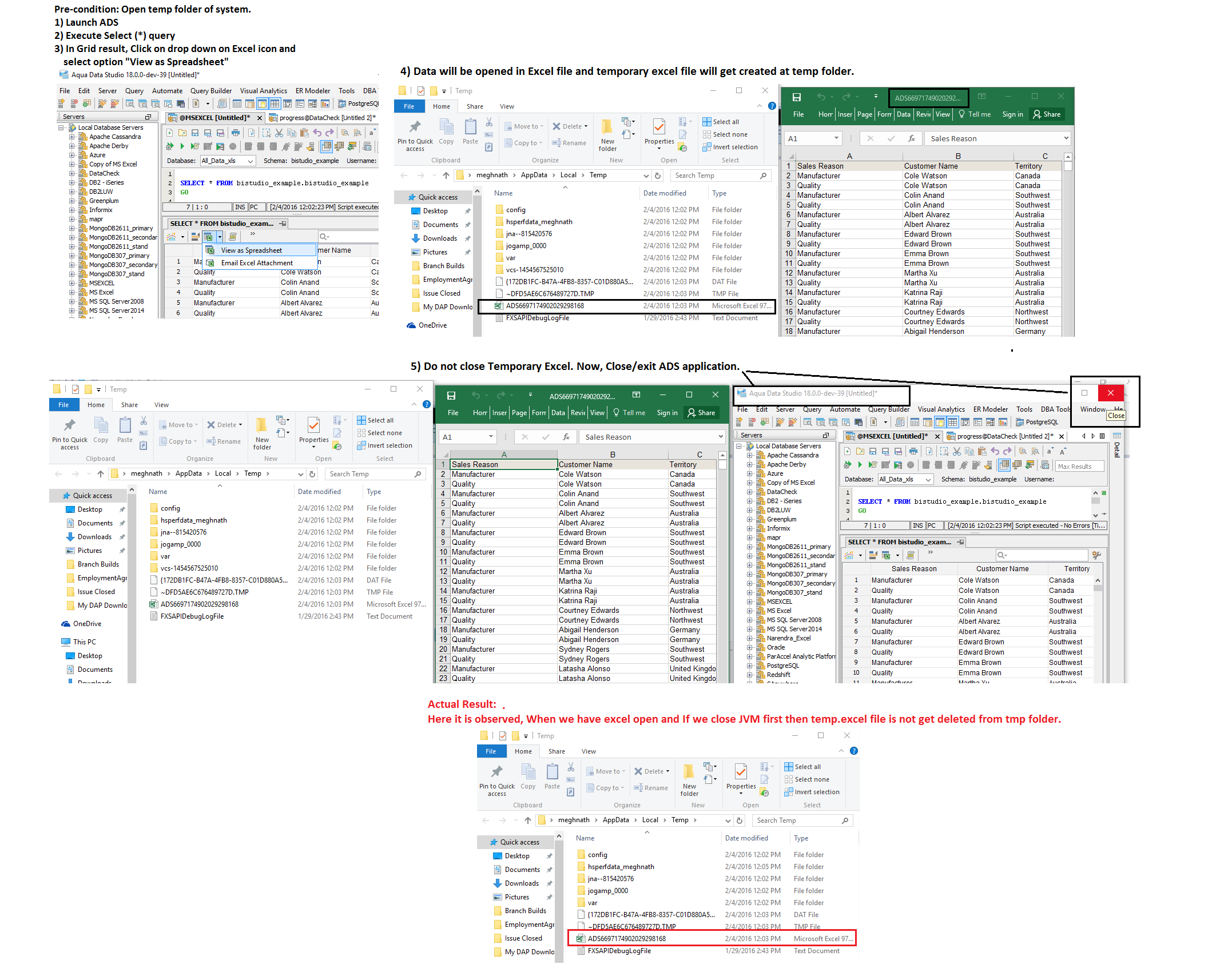The height and width of the screenshot is (972, 1232).
Task: Collapse Local Database Servers in step 5 Servers tree
Action: (x=739, y=446)
